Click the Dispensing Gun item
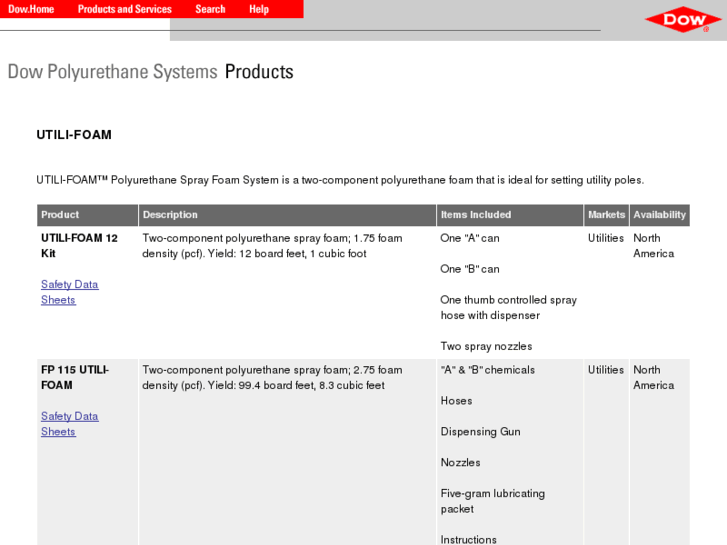 point(480,432)
